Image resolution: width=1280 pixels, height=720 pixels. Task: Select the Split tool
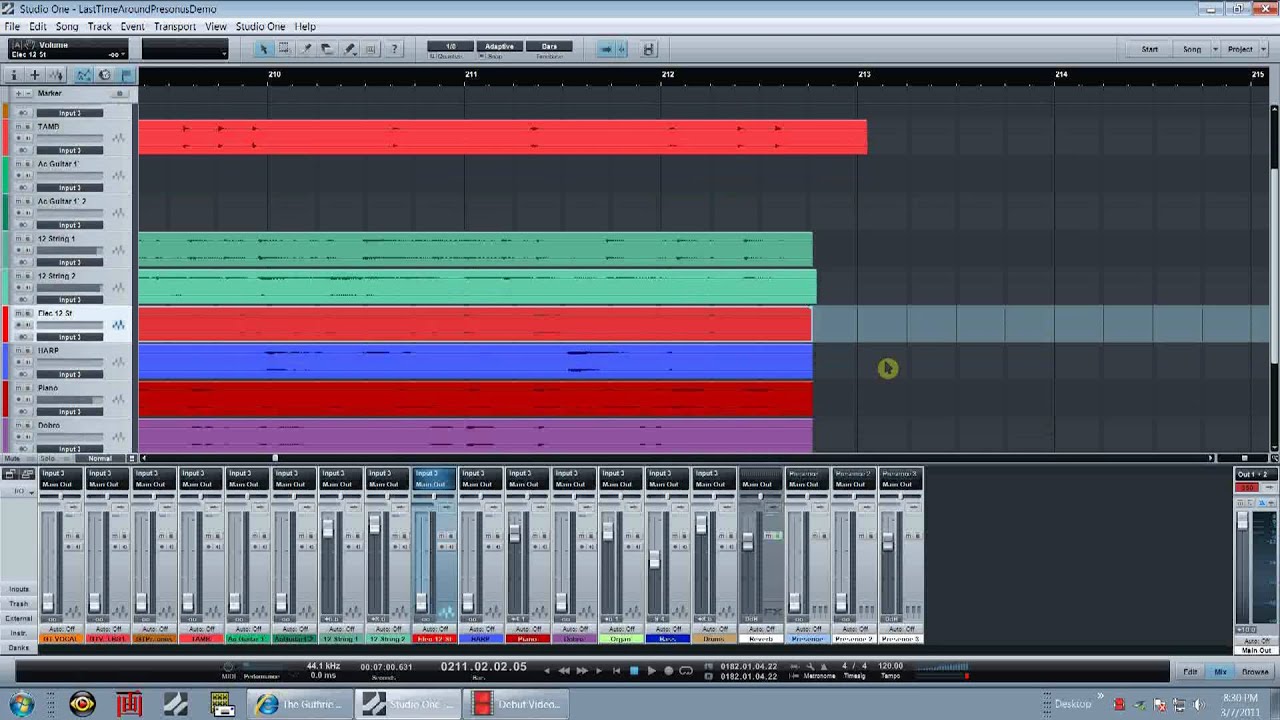[306, 48]
